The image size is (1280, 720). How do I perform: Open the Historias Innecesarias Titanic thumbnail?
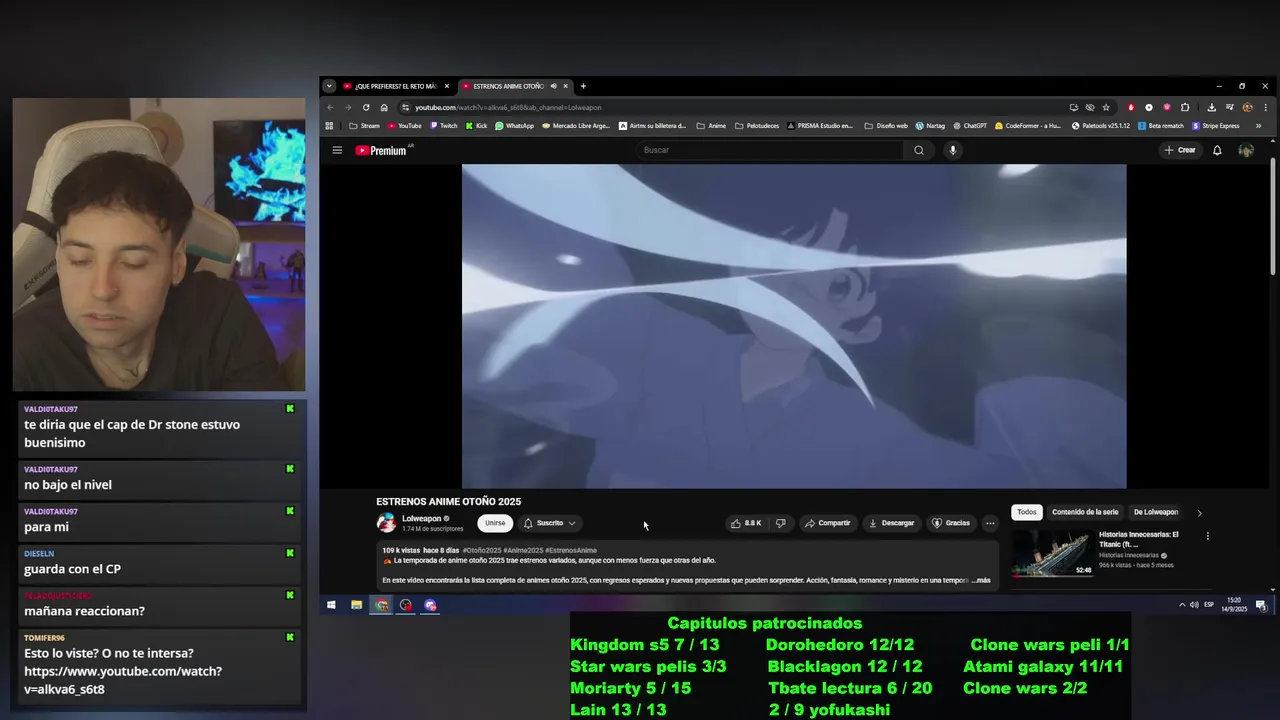point(1052,553)
